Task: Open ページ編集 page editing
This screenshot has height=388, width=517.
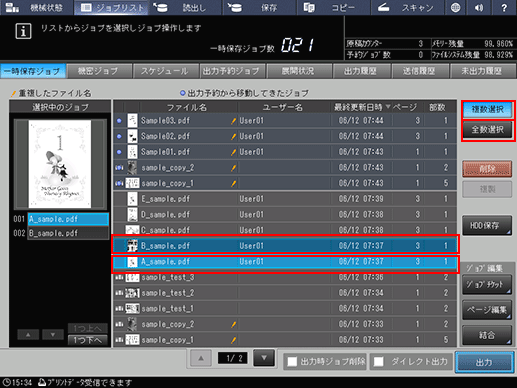Action: 487,310
